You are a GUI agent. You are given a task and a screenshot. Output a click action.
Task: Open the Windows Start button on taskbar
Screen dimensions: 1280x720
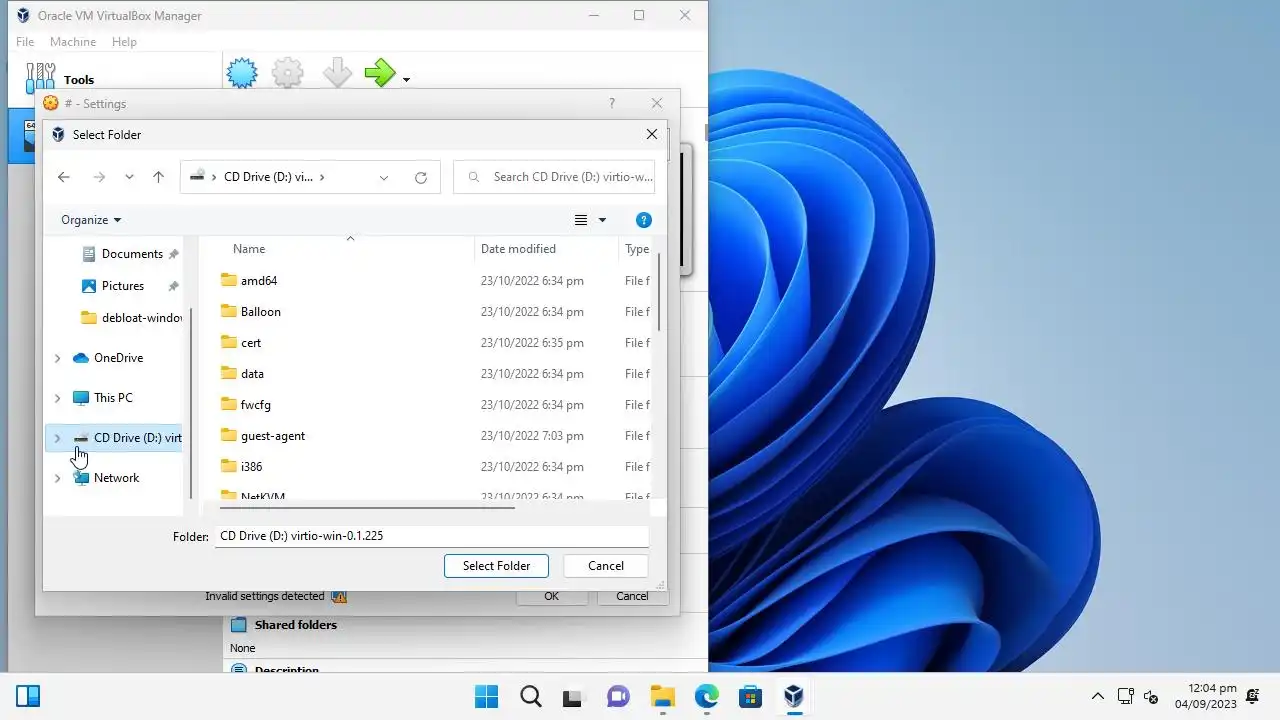[487, 696]
